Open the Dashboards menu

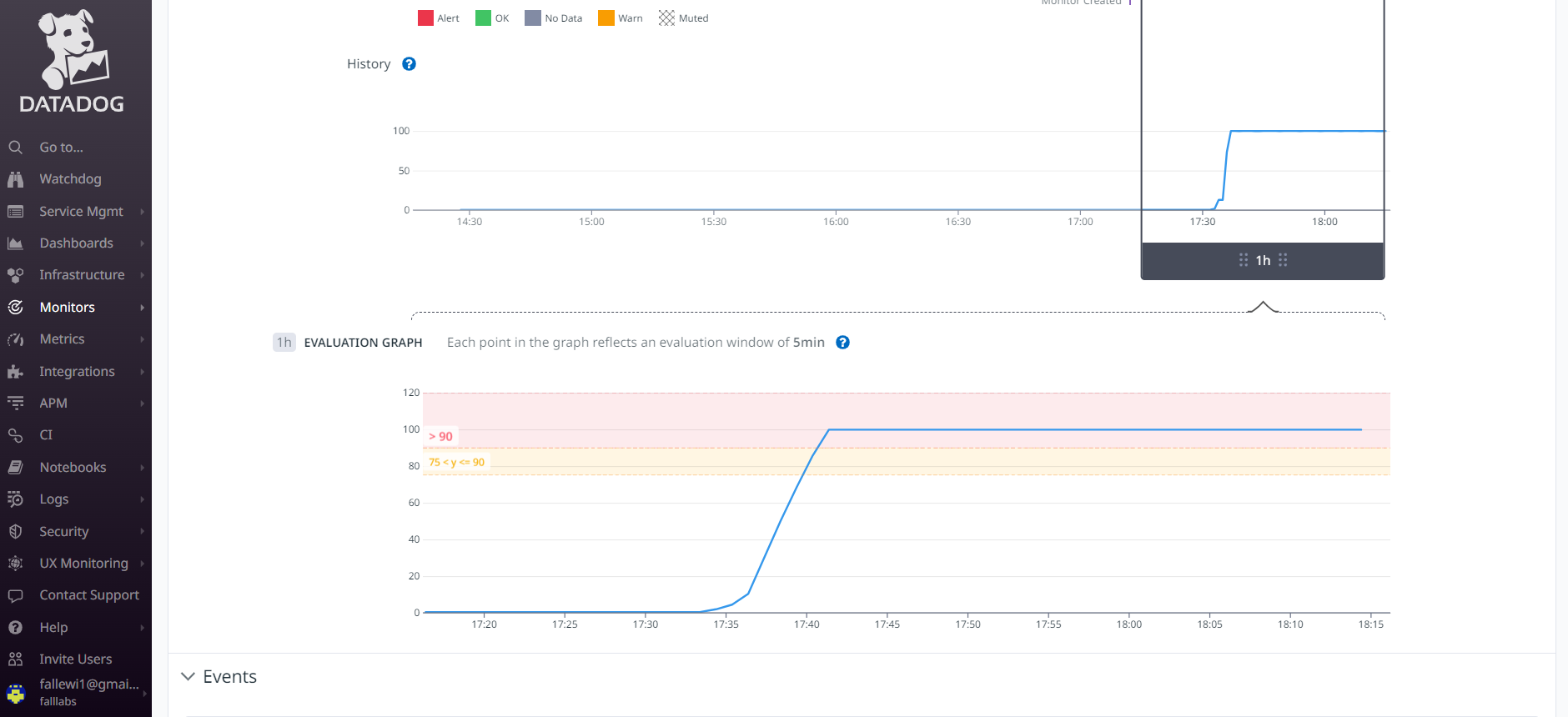click(x=76, y=243)
